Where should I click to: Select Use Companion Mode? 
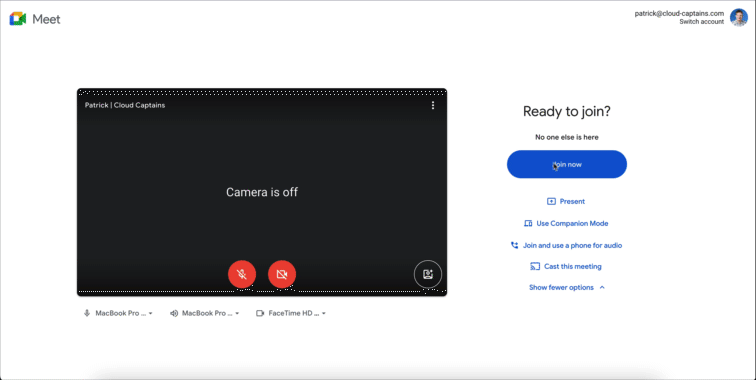pyautogui.click(x=566, y=223)
